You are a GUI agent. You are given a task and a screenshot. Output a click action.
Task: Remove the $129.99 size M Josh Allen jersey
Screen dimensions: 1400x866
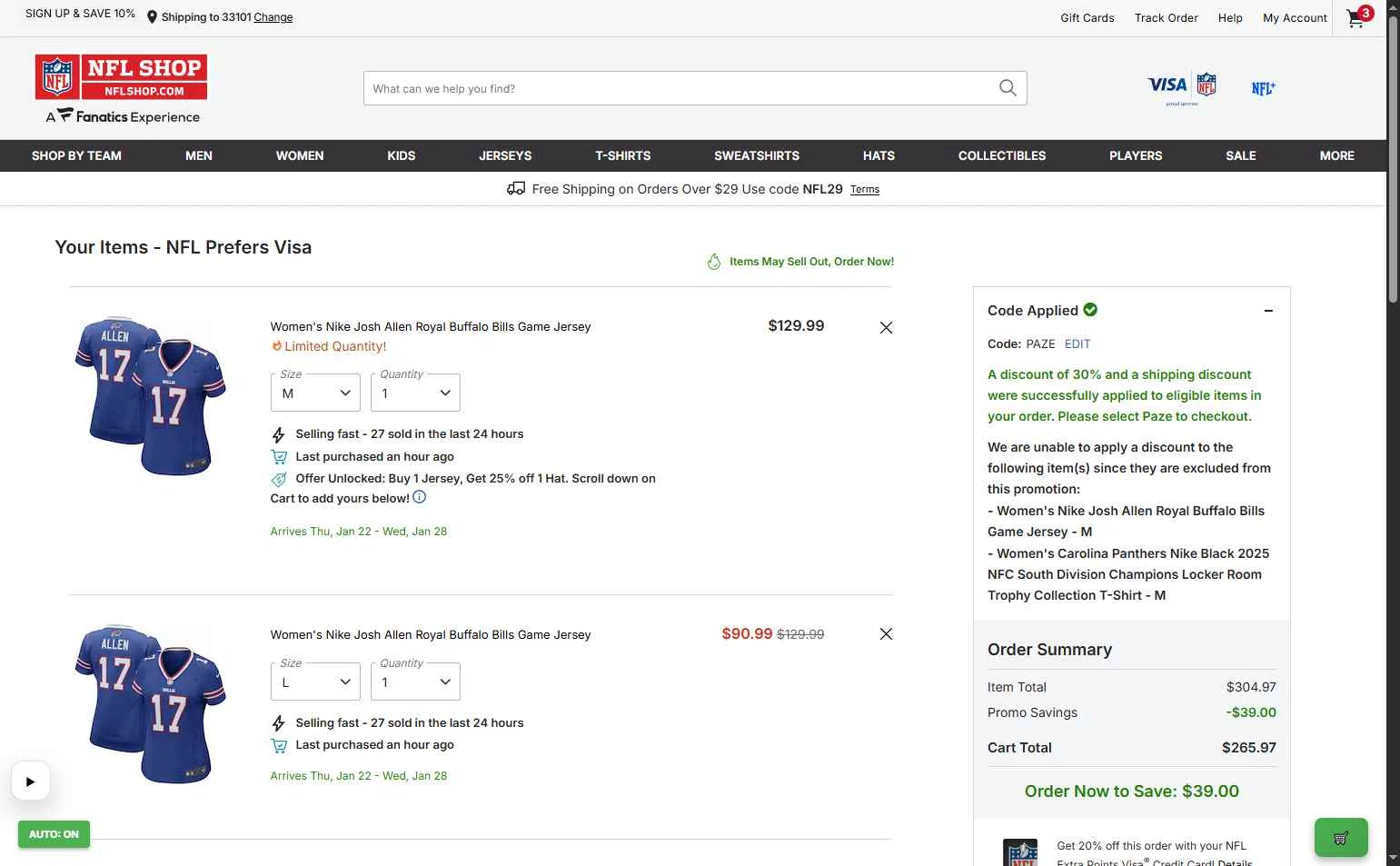point(886,327)
